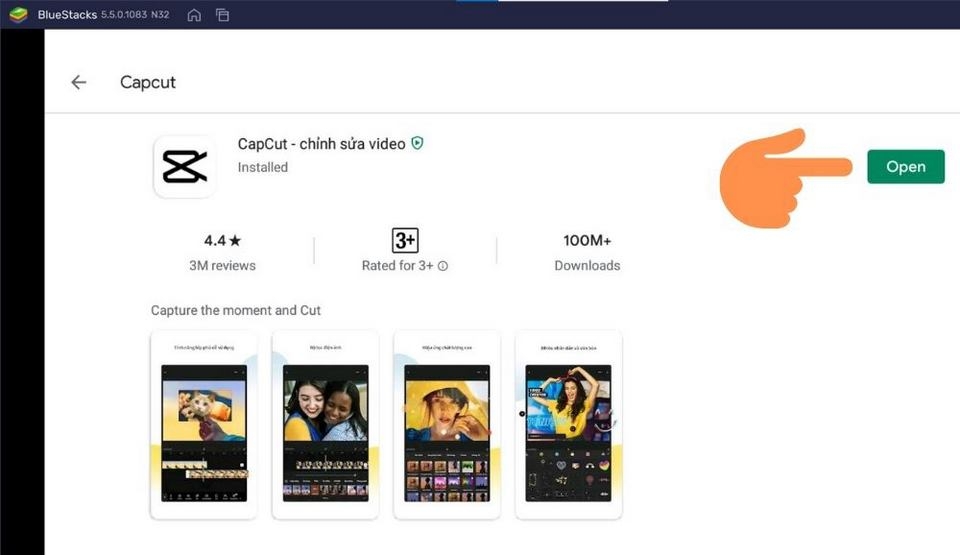Viewport: 960px width, 555px height.
Task: Open the 4.4 star rating reviews
Action: click(222, 241)
